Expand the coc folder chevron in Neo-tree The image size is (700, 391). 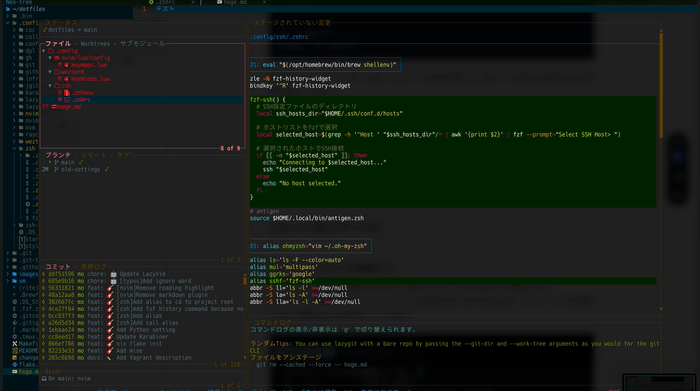[x=14, y=30]
